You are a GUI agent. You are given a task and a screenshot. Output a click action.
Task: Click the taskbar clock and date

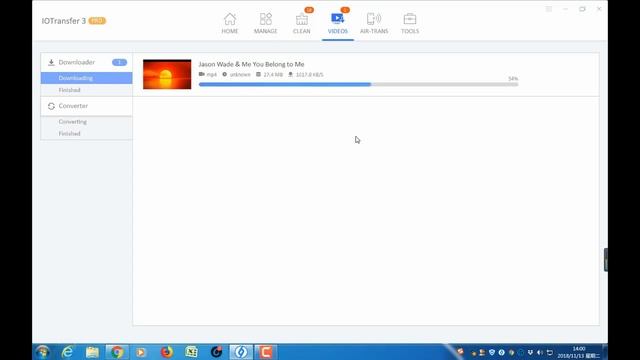(x=579, y=352)
